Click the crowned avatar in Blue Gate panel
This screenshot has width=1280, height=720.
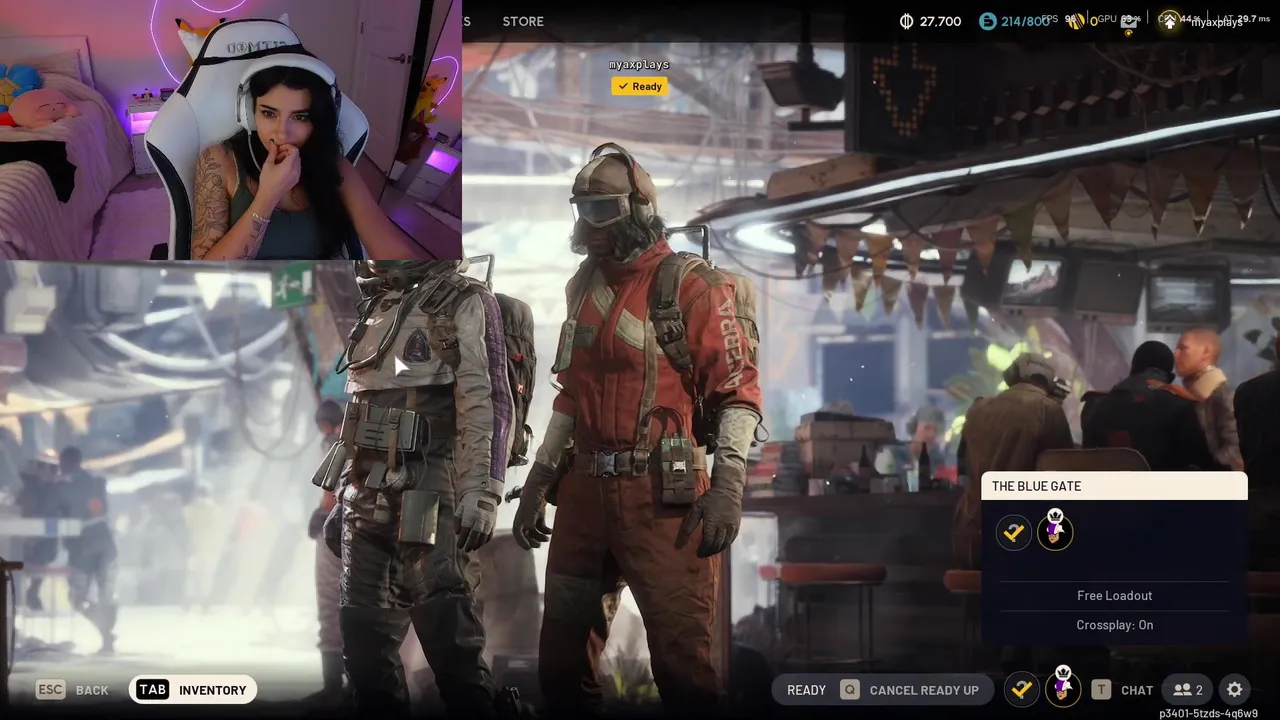coord(1055,530)
